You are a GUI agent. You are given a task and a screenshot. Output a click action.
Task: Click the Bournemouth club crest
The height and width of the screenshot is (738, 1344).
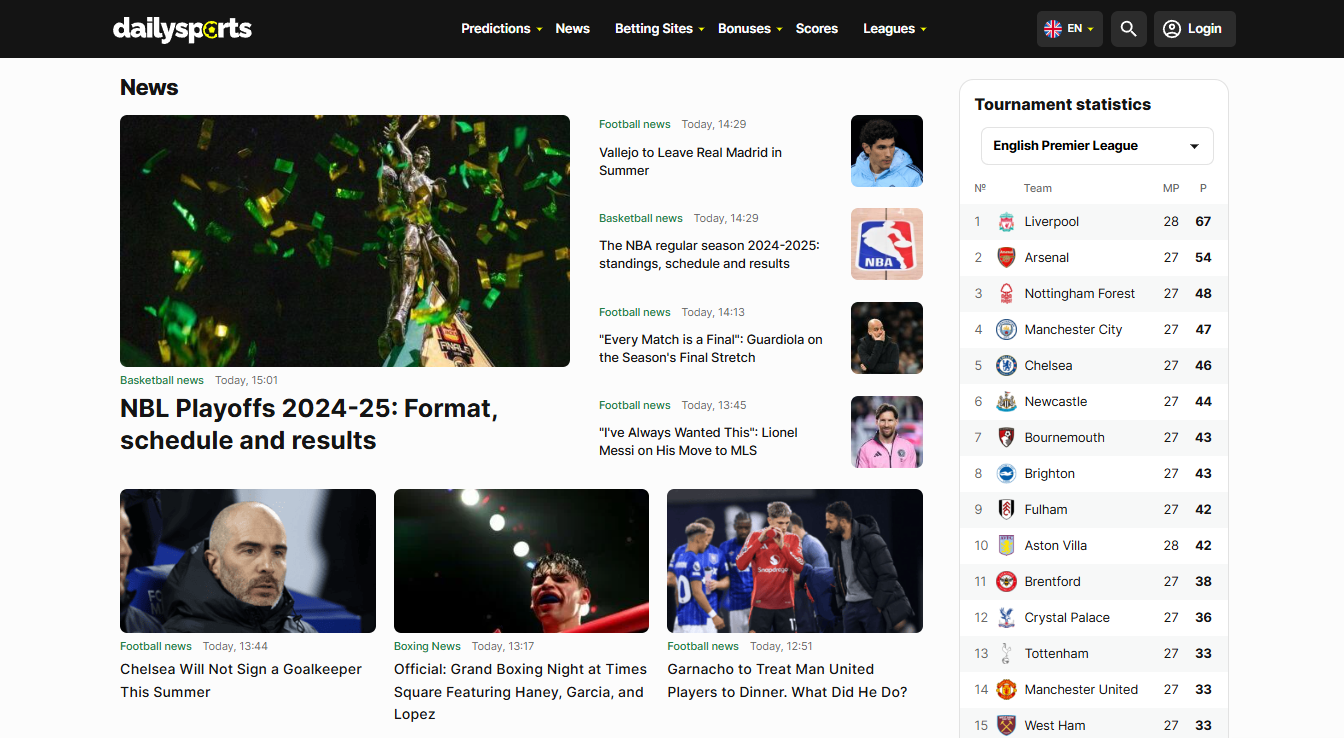1006,438
